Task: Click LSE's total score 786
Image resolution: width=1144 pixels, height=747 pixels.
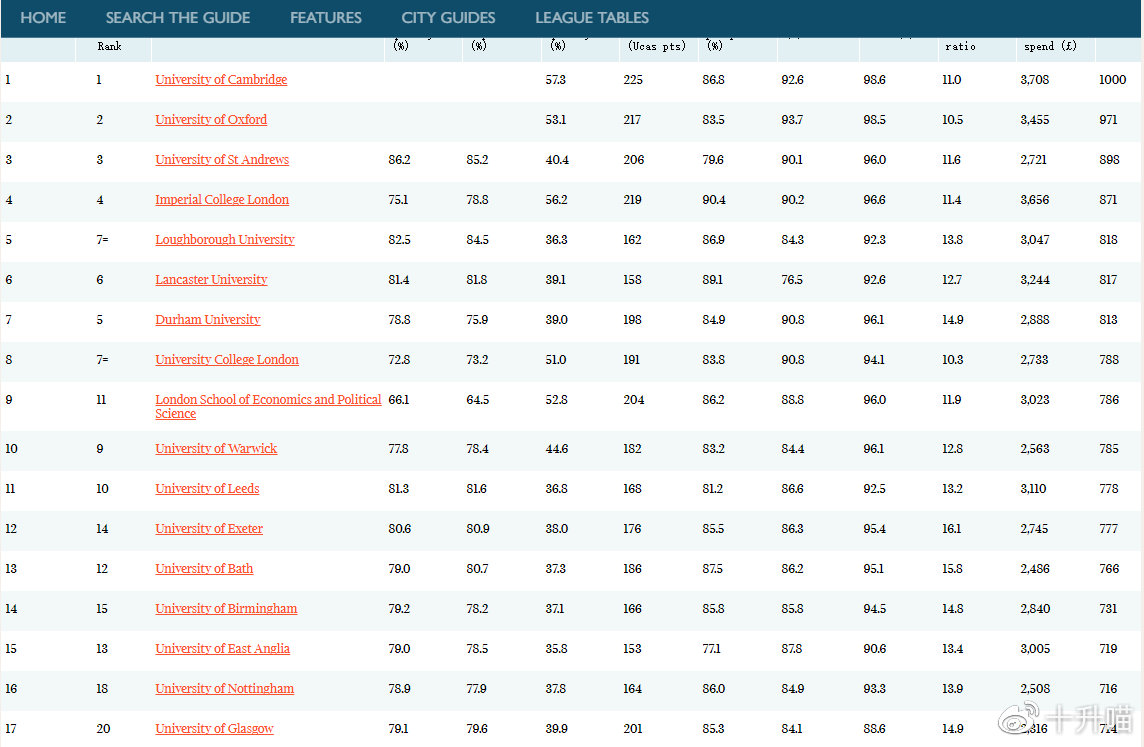Action: [1109, 401]
